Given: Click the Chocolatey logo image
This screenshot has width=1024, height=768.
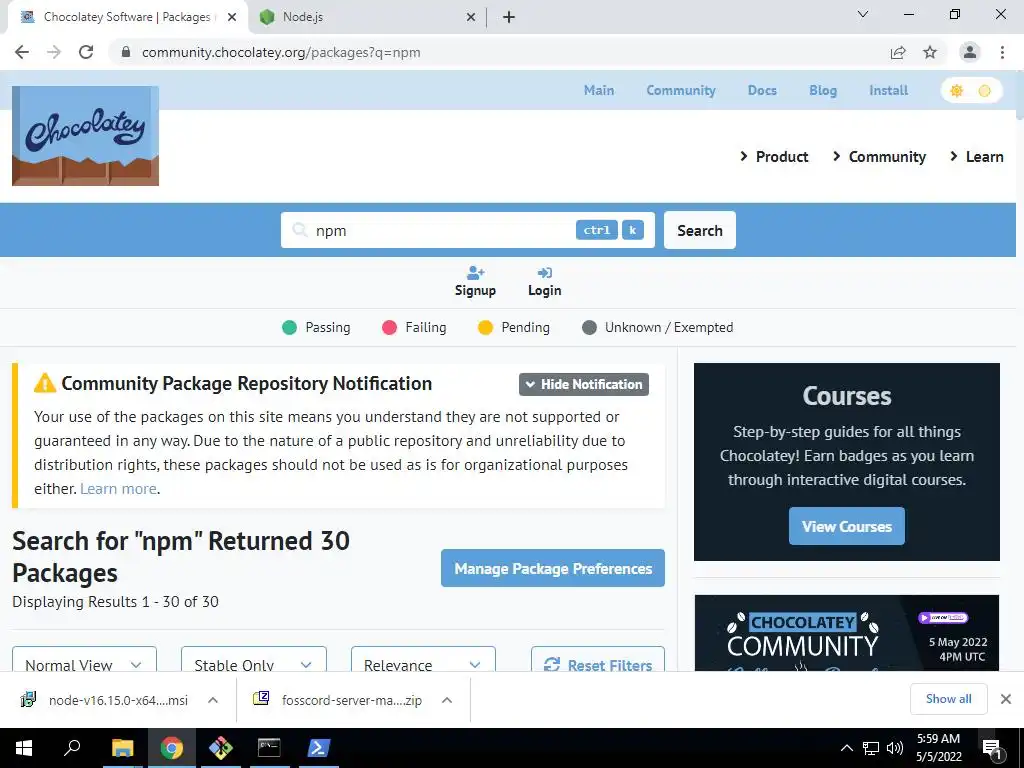Looking at the screenshot, I should (x=86, y=136).
